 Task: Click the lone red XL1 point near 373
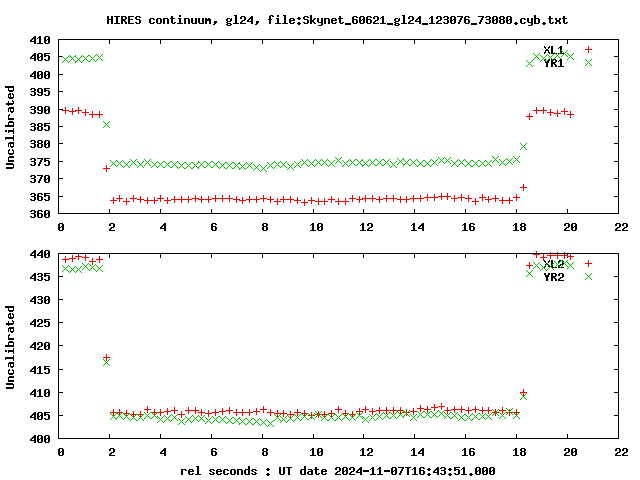click(107, 168)
